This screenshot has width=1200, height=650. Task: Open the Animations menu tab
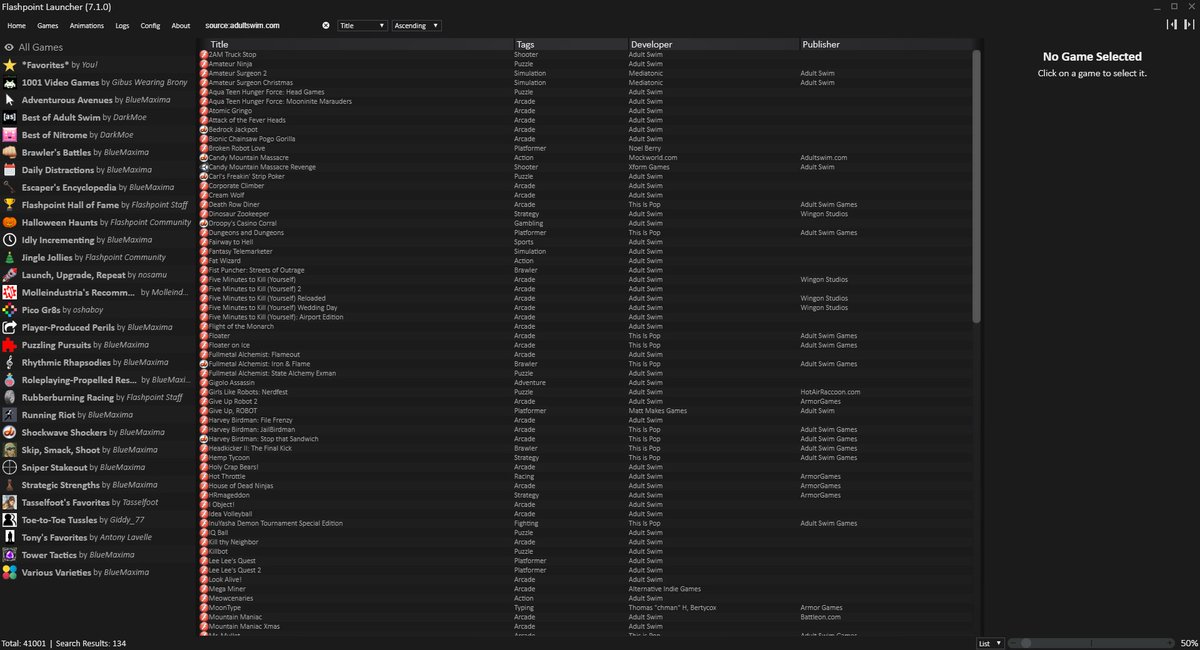coord(87,25)
